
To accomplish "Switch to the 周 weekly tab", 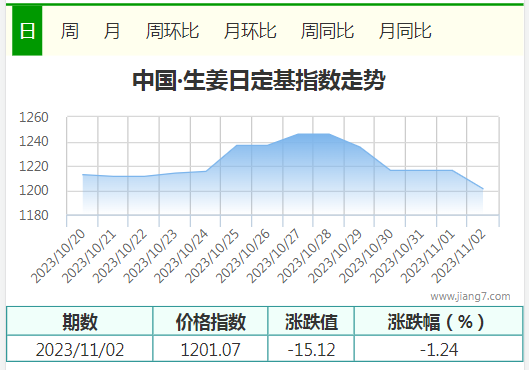I will point(69,31).
